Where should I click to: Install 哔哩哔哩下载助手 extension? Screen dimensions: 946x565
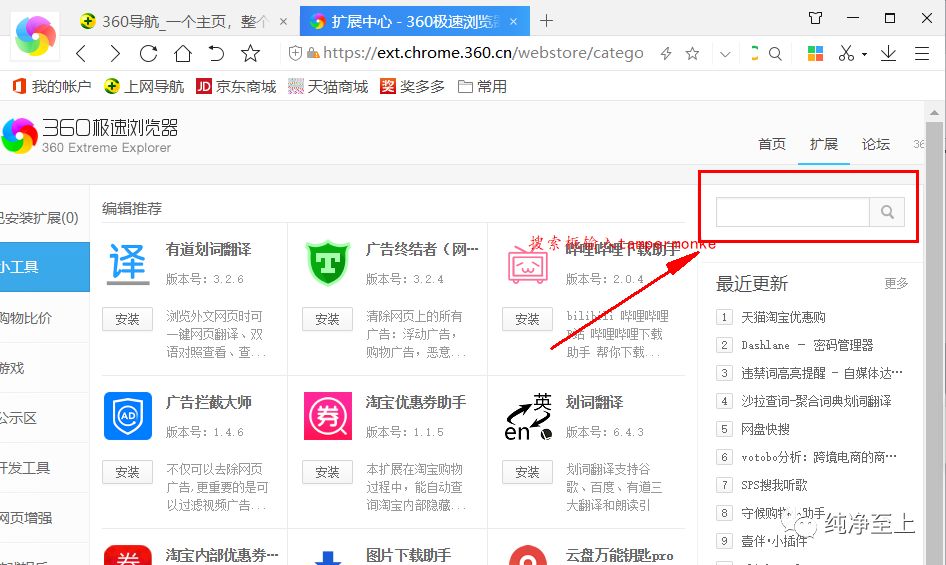pos(527,319)
